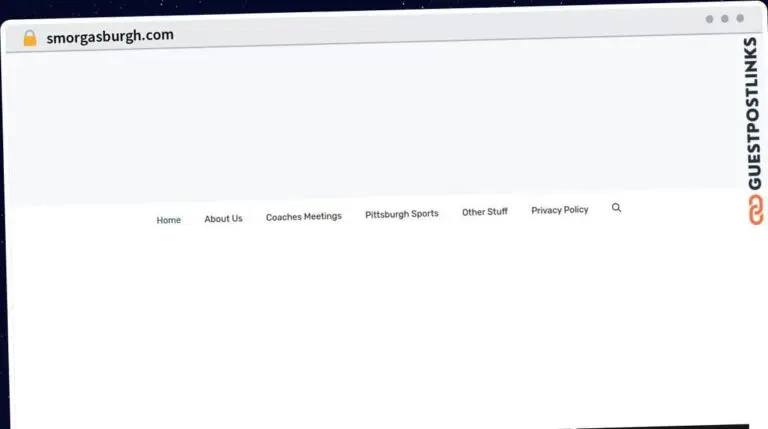The height and width of the screenshot is (429, 768).
Task: Go to the Home nav item
Action: point(168,220)
